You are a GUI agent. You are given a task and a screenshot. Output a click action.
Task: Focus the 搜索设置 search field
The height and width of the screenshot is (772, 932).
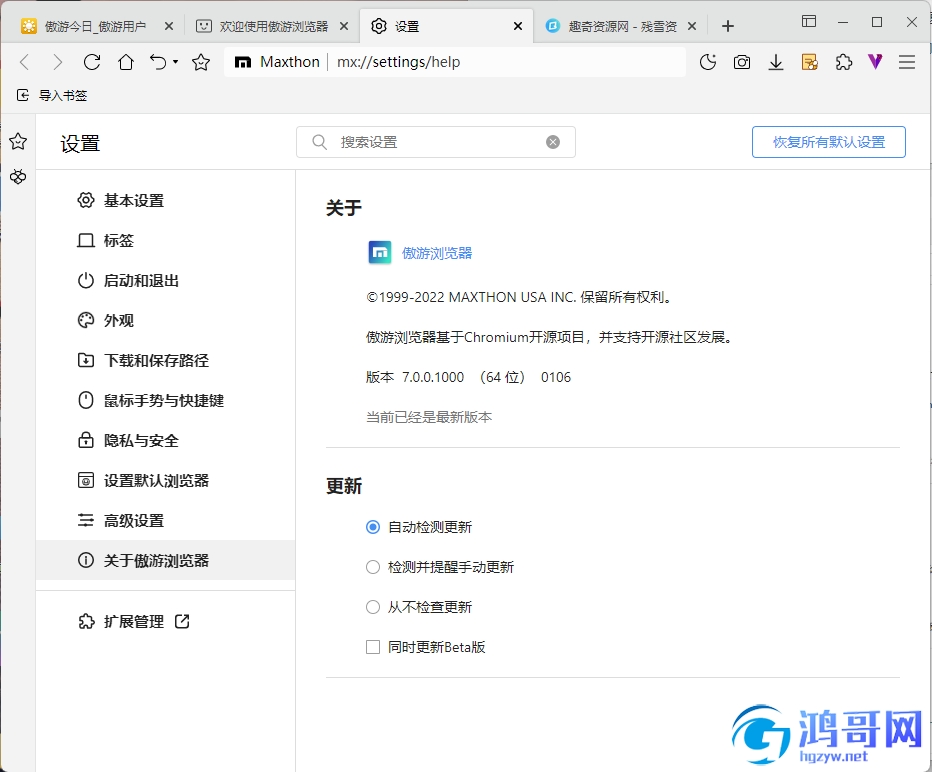pos(436,142)
